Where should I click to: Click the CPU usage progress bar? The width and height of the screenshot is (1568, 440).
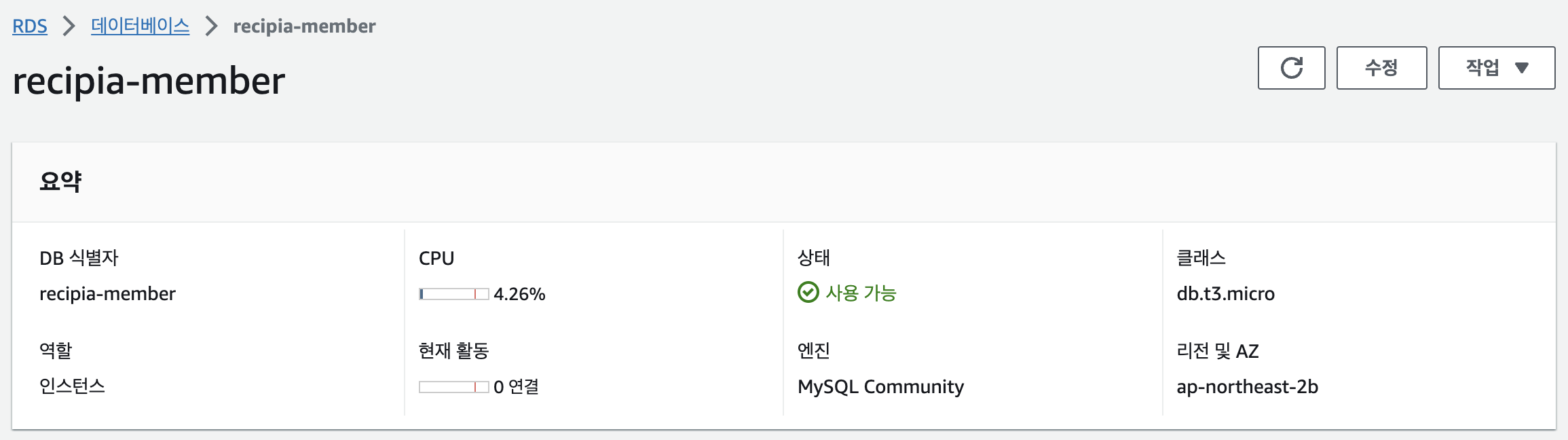point(453,293)
